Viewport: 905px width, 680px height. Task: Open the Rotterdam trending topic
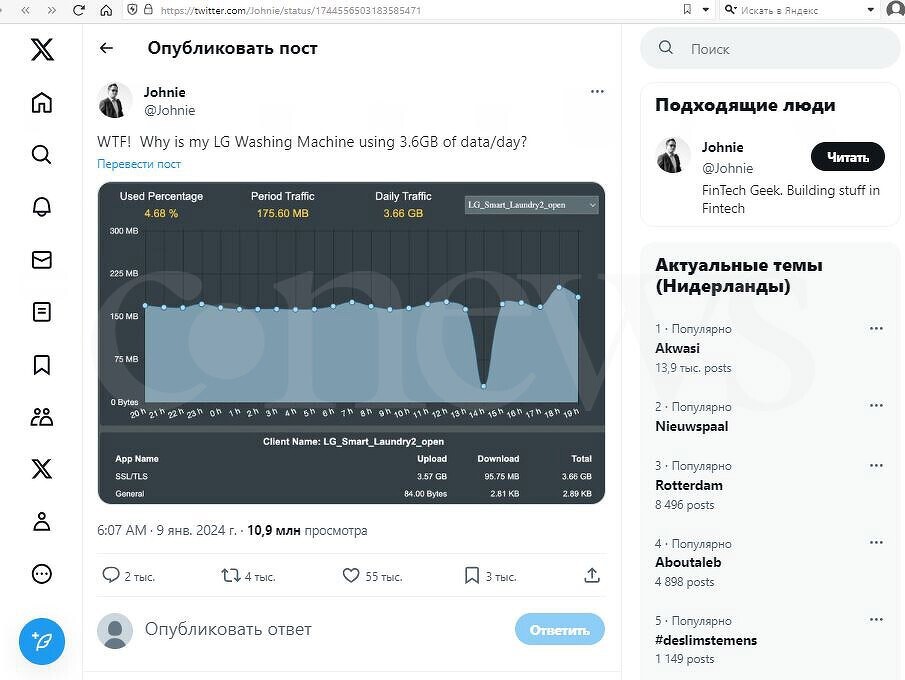click(689, 485)
